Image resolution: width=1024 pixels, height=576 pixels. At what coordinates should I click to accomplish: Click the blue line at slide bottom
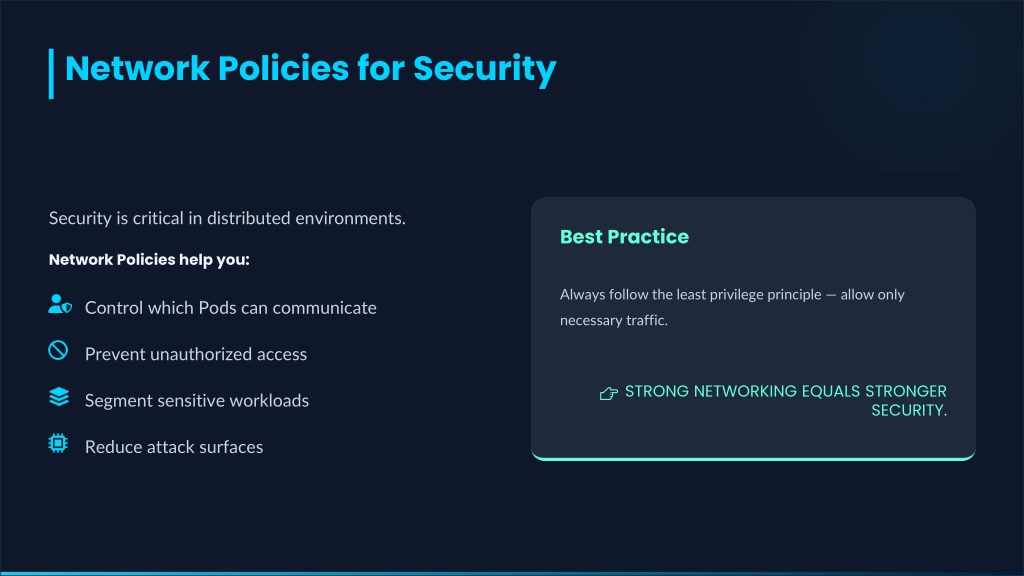[x=512, y=574]
